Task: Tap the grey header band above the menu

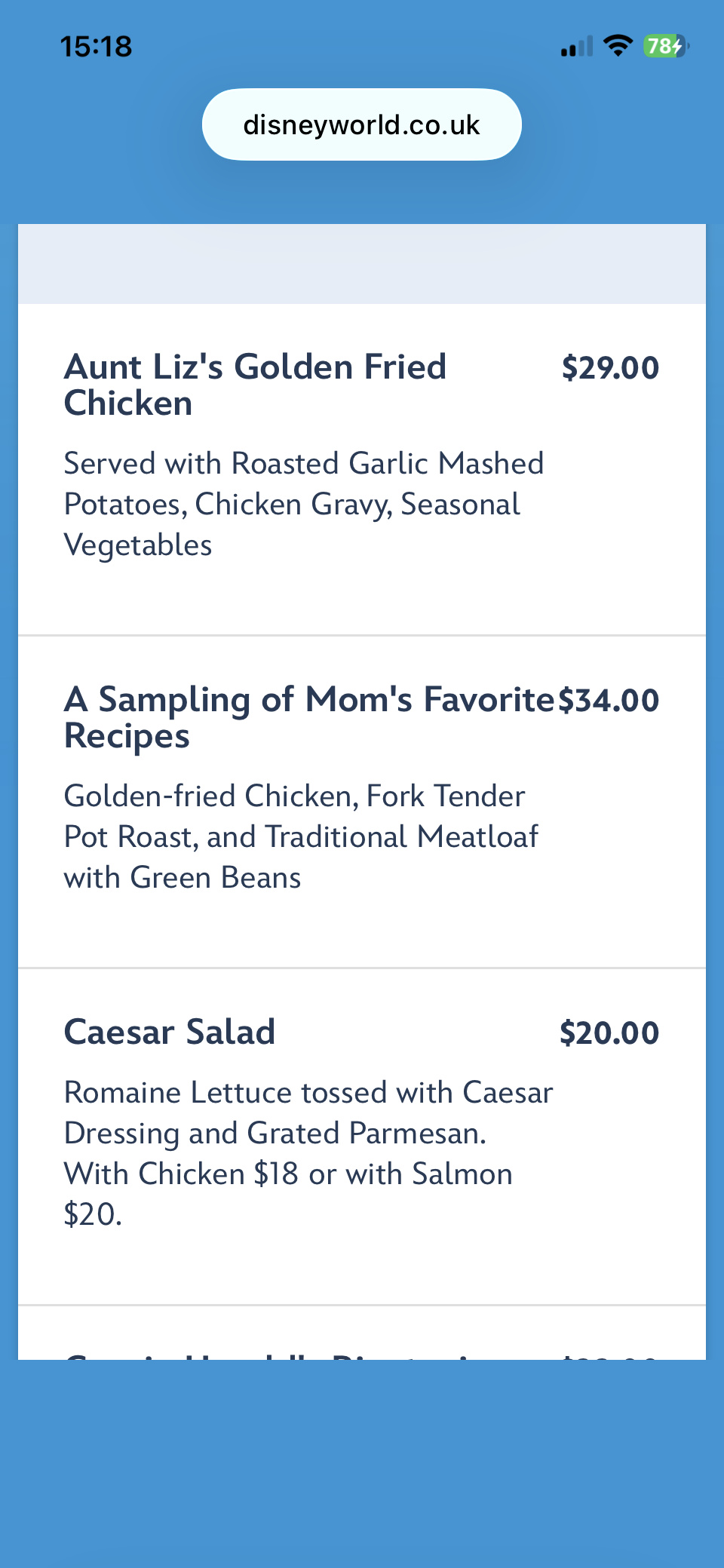Action: pyautogui.click(x=361, y=264)
